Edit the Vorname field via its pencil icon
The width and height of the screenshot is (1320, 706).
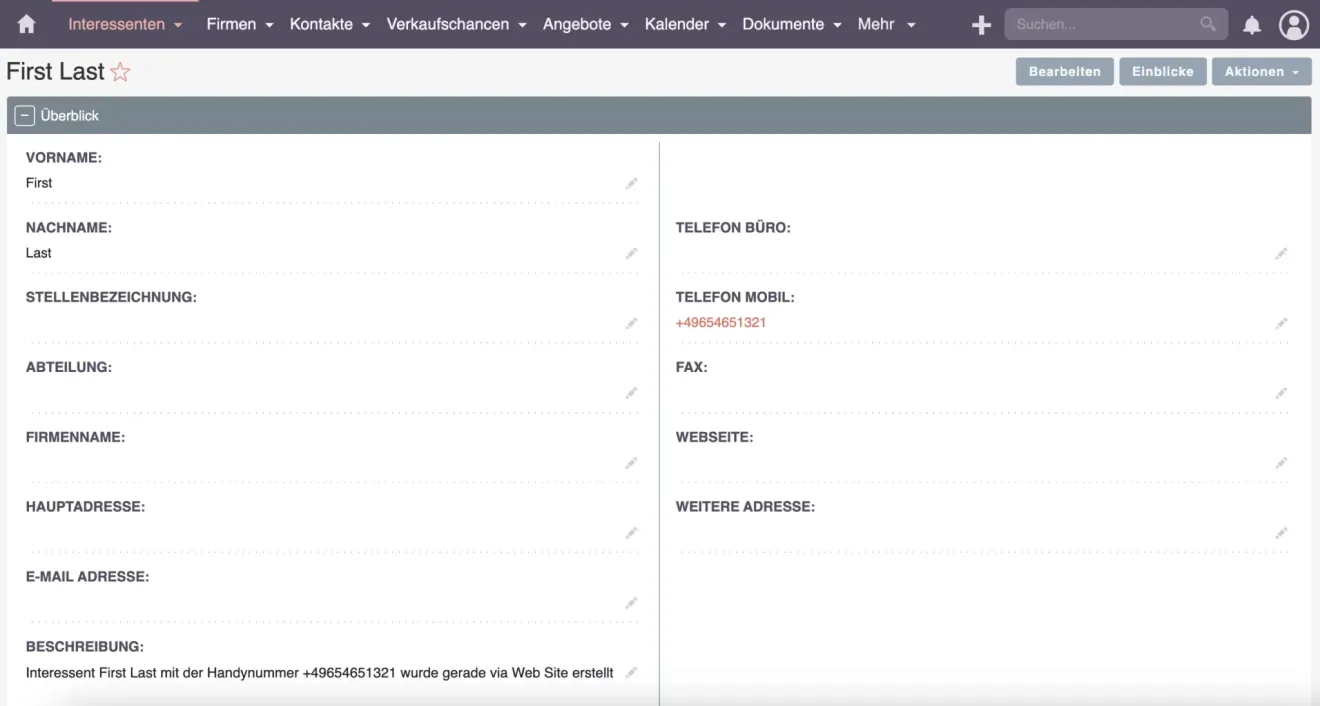tap(632, 183)
